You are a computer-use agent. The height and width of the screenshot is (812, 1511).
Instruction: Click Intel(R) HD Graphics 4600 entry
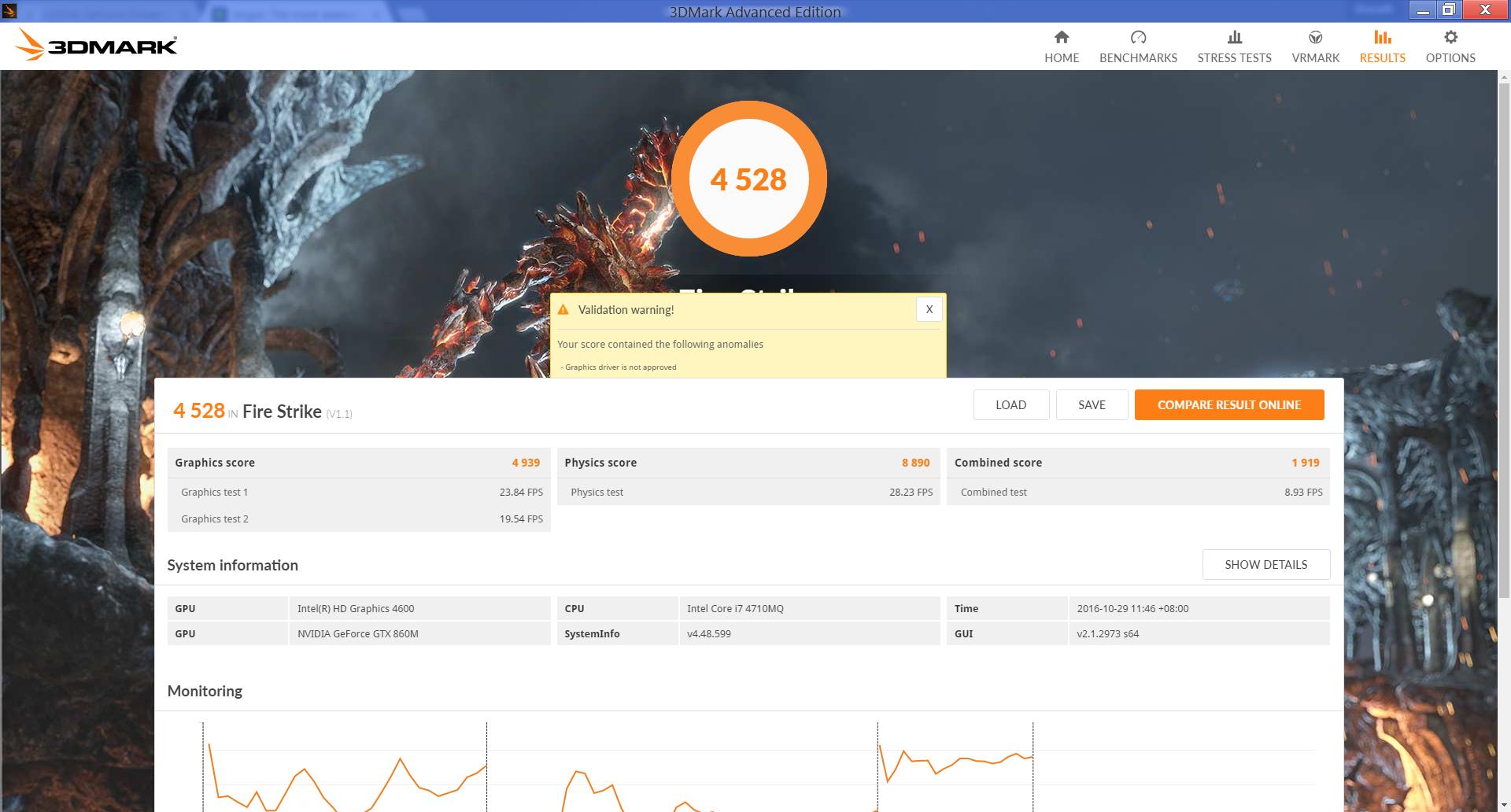click(x=356, y=608)
